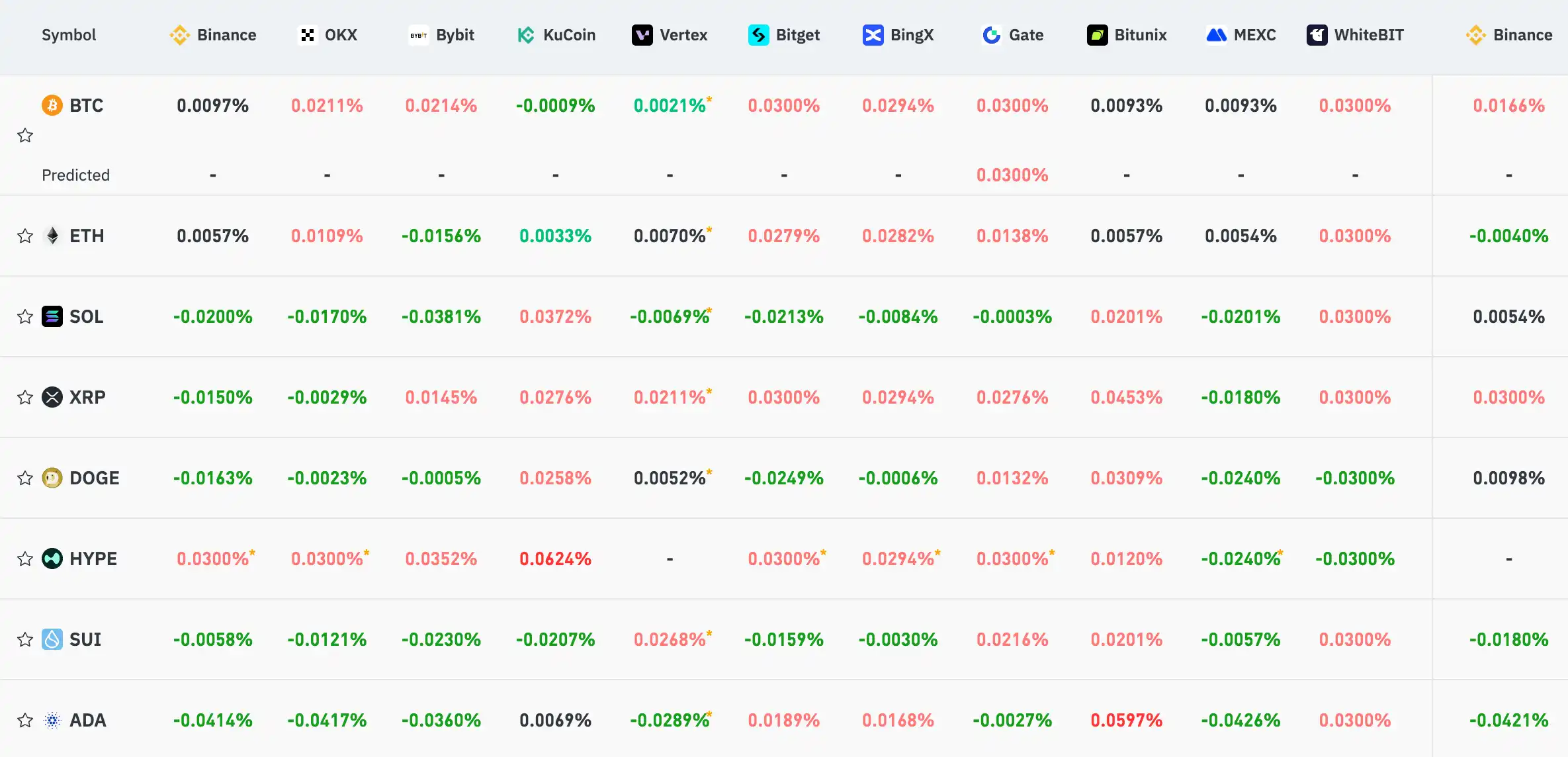Viewport: 1568px width, 757px height.
Task: Favorite BTC with its star
Action: [x=25, y=136]
